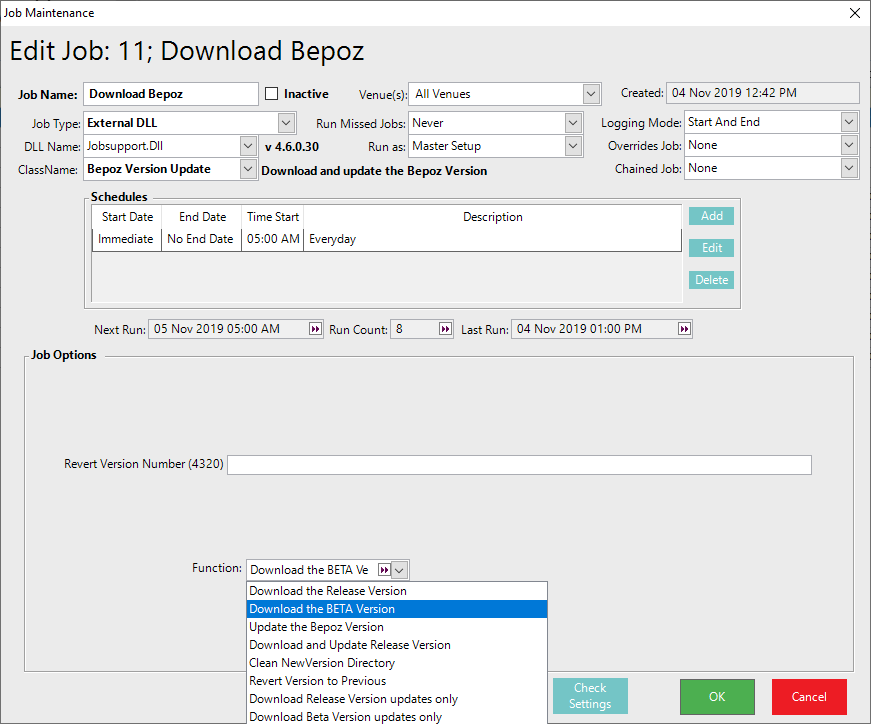This screenshot has height=724, width=871.
Task: Open the Overrides Job dropdown
Action: click(849, 145)
